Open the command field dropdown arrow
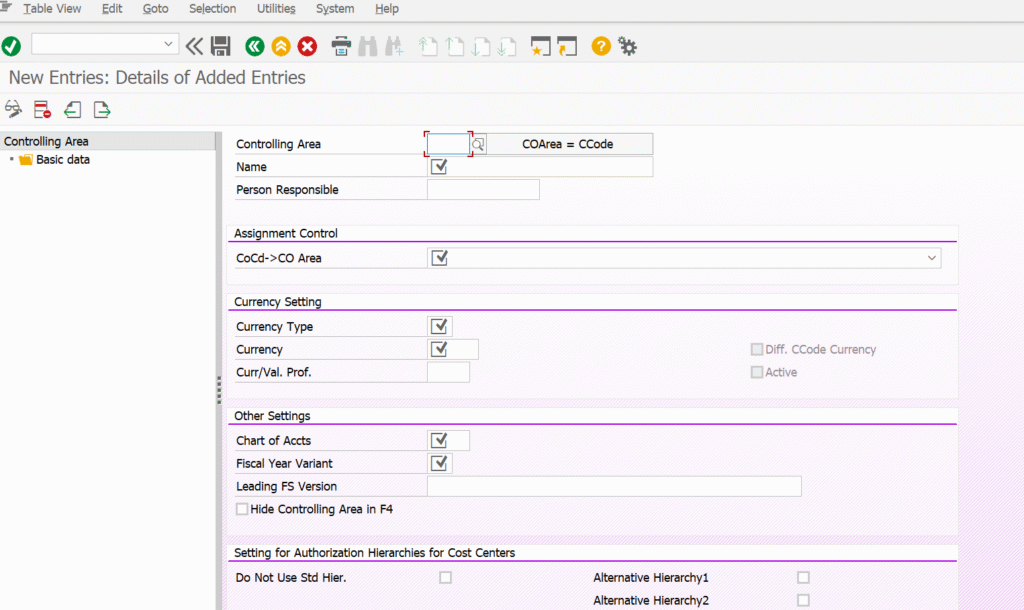Screen dimensions: 1024x610 pyautogui.click(x=168, y=44)
